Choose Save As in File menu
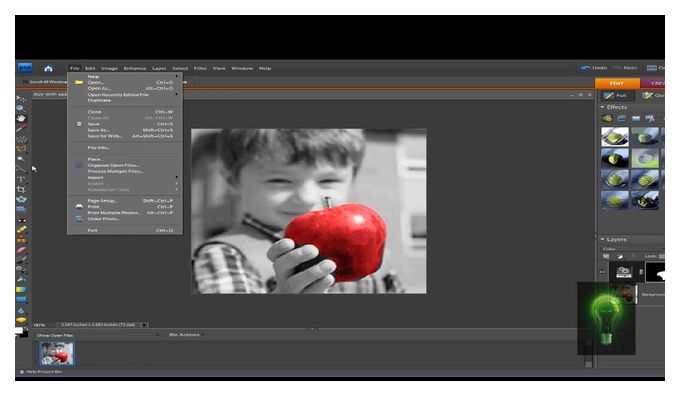 coord(125,130)
